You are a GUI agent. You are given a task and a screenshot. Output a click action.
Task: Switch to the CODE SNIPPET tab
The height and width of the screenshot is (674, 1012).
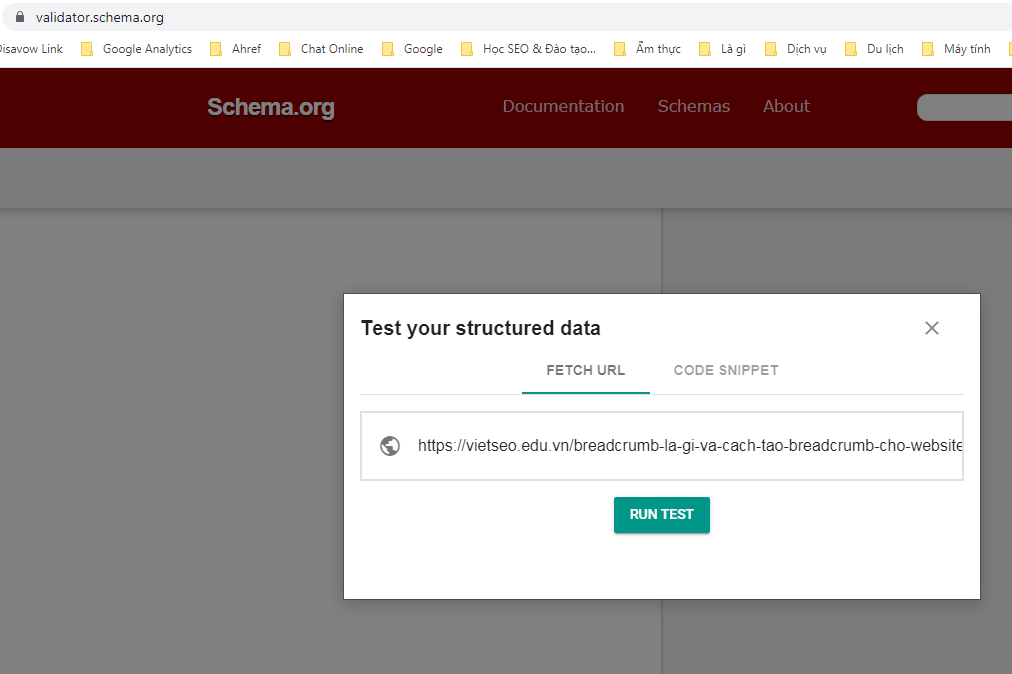click(x=726, y=370)
